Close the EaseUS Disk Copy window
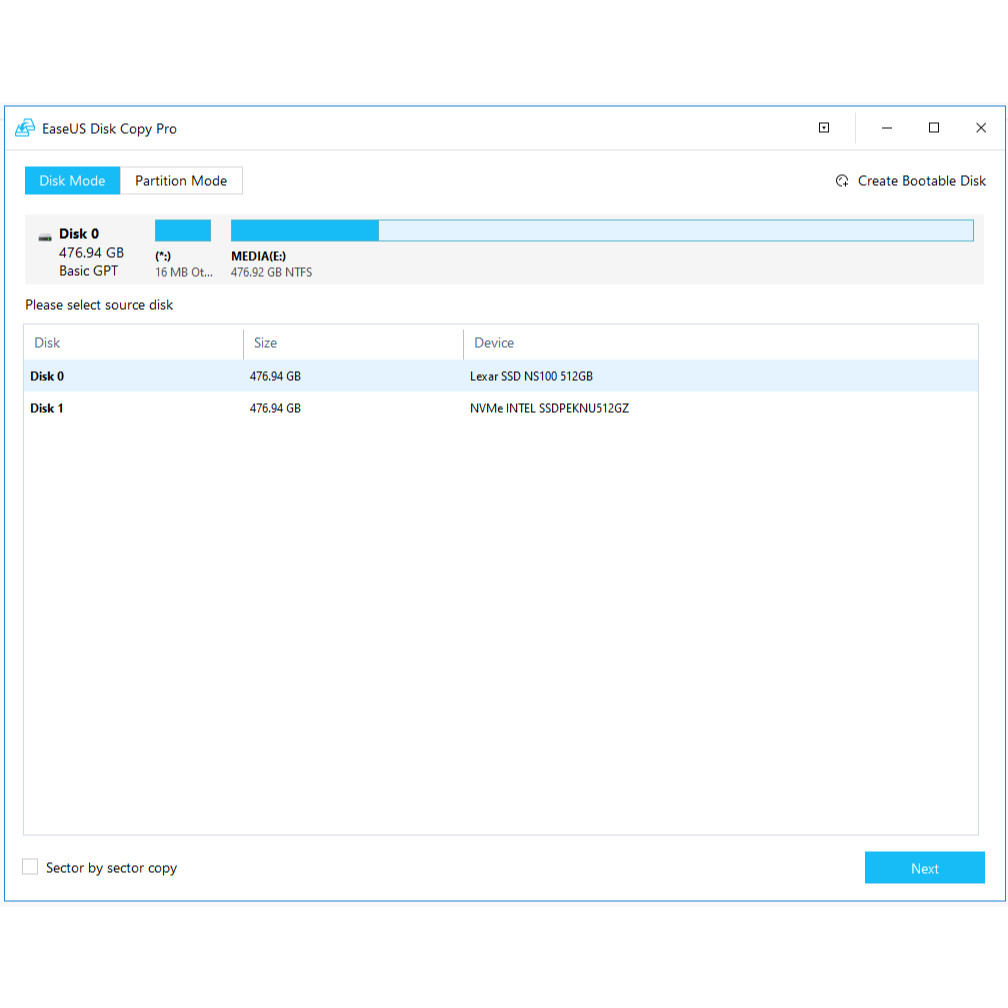Screen dimensions: 1008x1008 (980, 128)
